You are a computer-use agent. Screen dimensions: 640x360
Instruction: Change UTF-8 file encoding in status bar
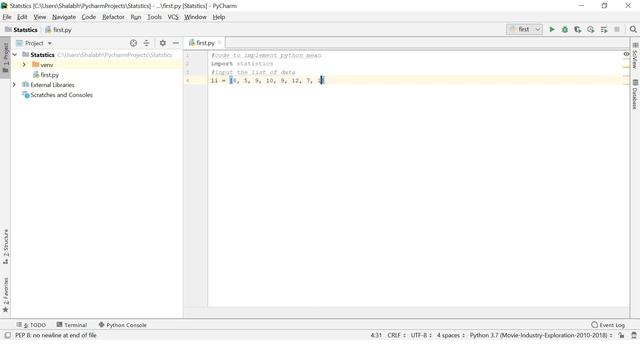421,335
